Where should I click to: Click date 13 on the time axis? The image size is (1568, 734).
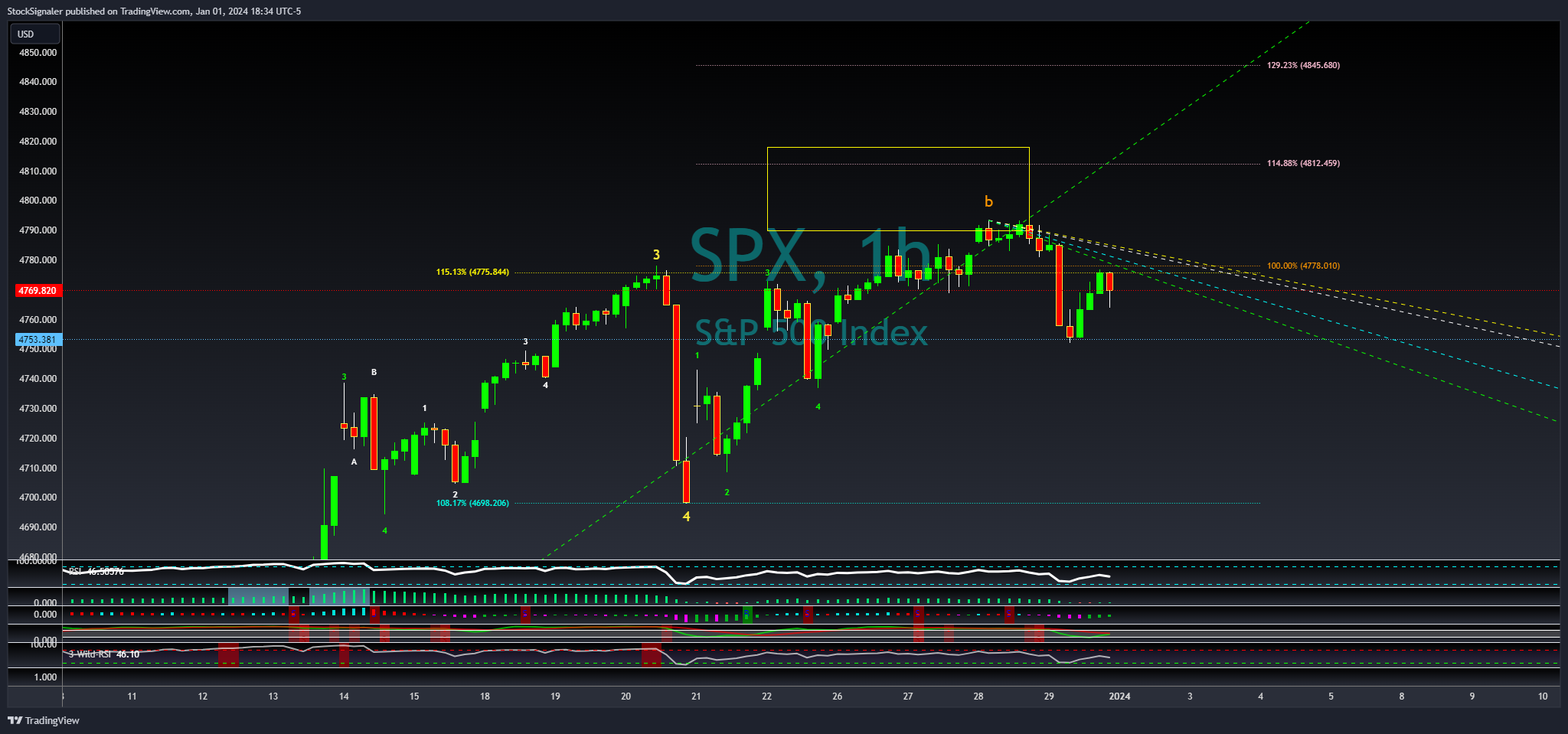point(273,696)
